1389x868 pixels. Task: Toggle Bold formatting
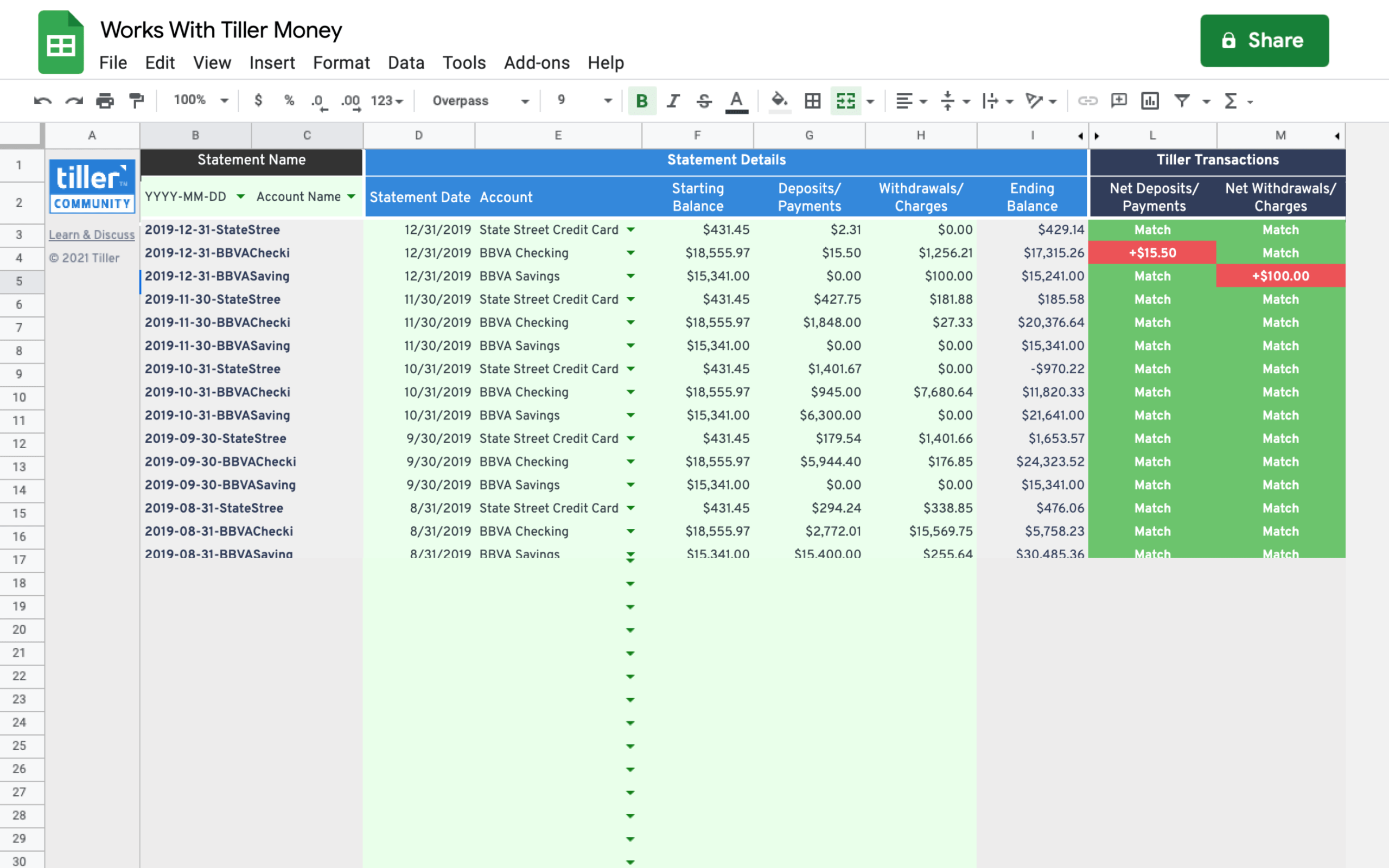[x=642, y=101]
